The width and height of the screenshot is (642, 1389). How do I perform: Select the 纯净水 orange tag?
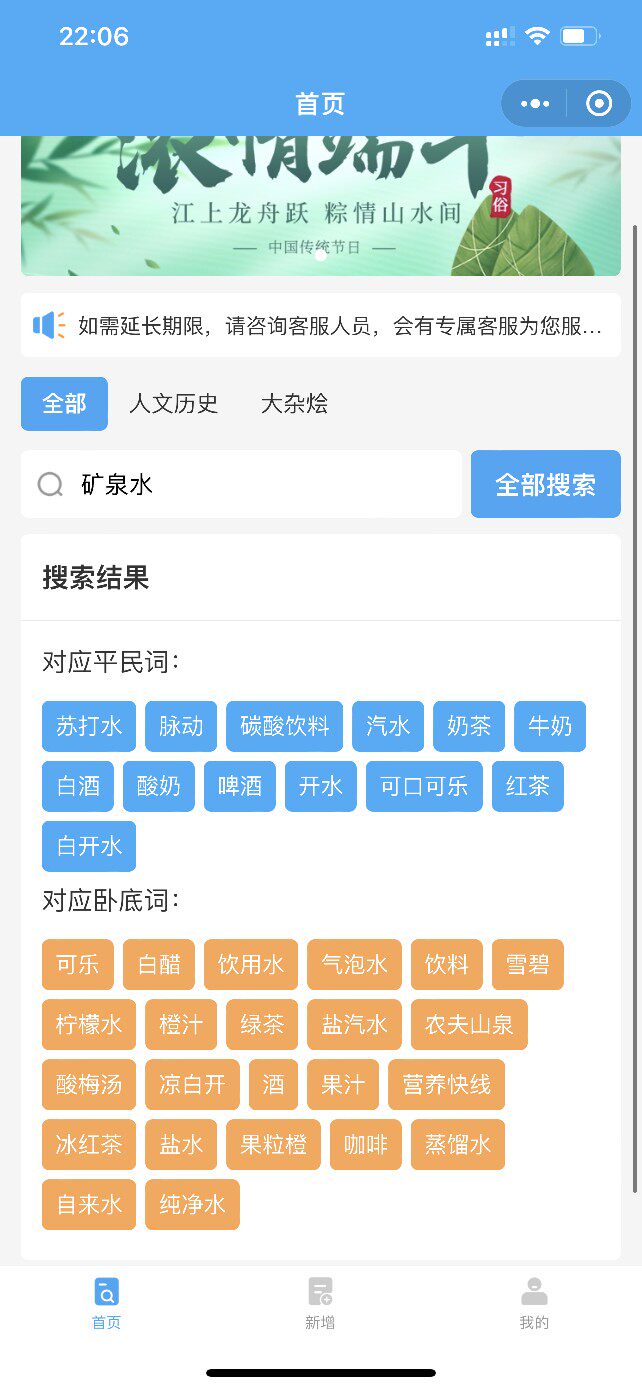[192, 1204]
